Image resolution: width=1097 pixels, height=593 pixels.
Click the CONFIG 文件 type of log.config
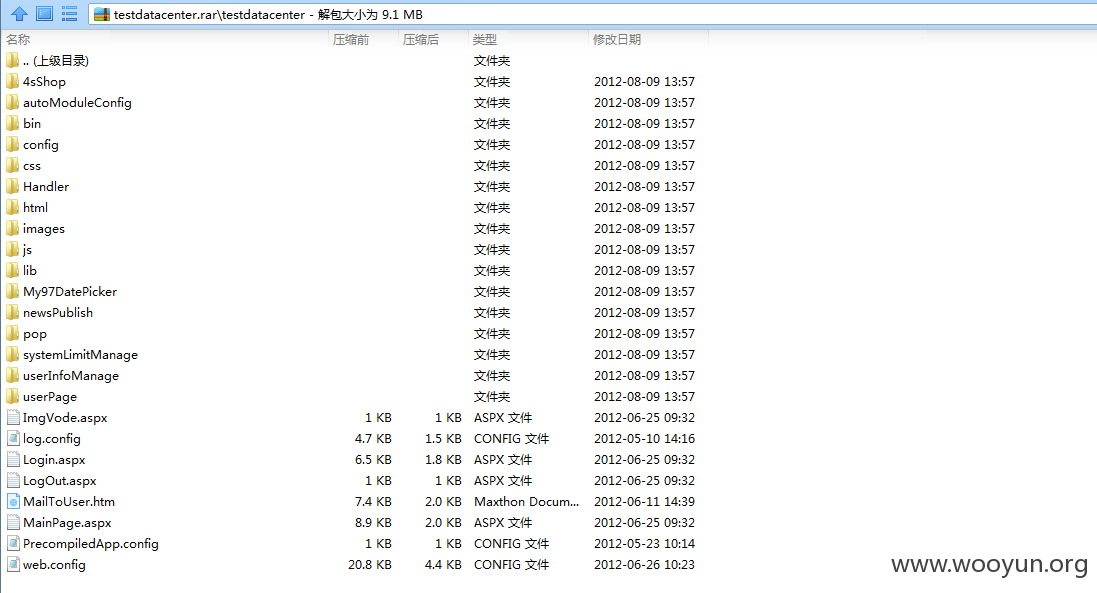511,438
